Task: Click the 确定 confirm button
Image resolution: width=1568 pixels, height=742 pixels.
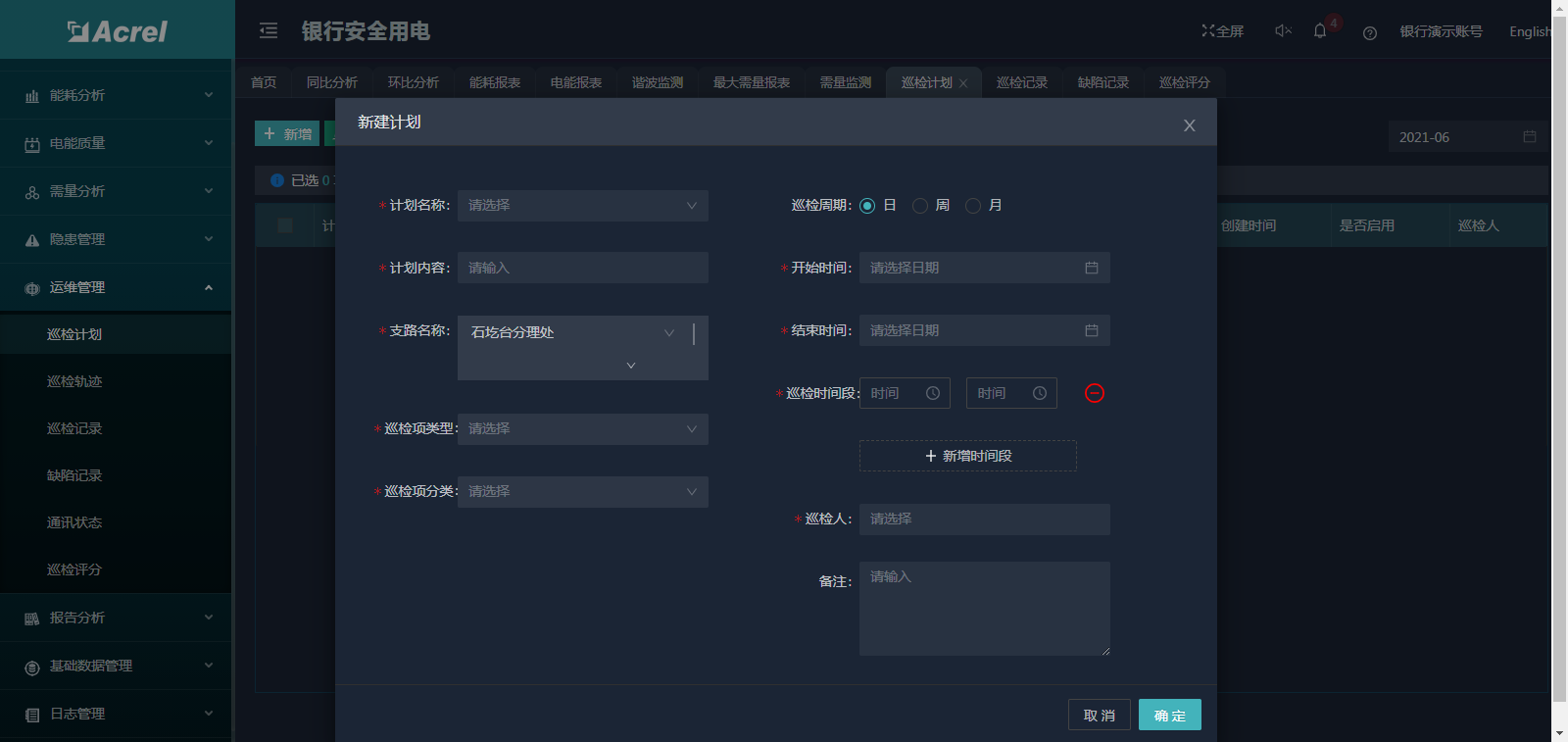Action: coord(1170,715)
